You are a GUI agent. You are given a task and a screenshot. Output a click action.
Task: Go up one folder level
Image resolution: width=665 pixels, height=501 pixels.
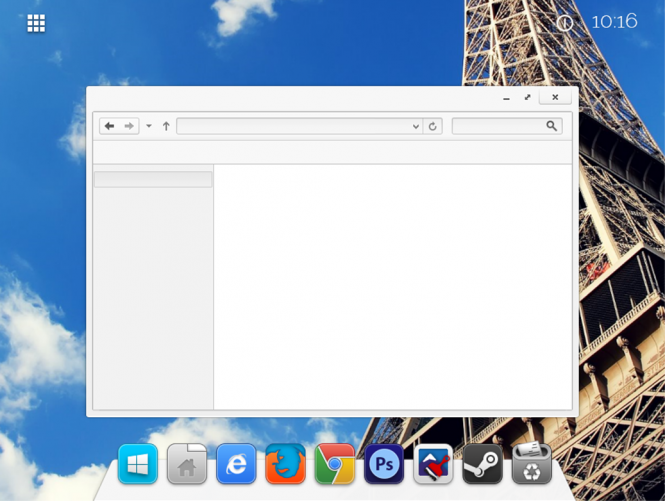coord(166,126)
